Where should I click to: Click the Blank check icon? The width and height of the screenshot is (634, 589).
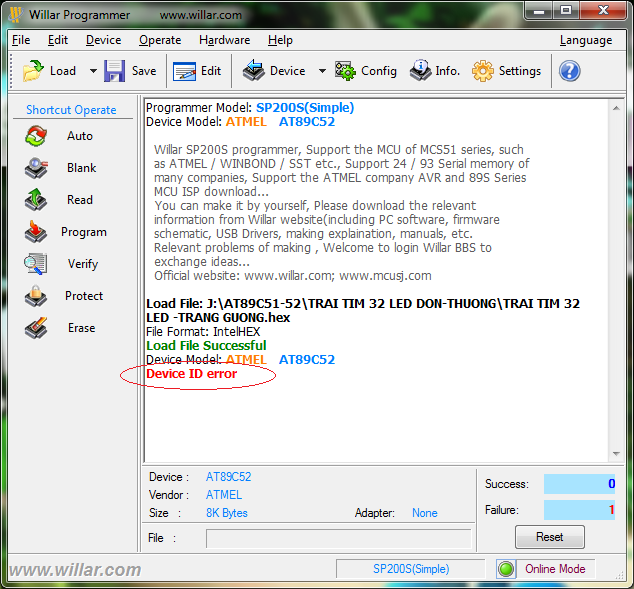click(x=36, y=168)
